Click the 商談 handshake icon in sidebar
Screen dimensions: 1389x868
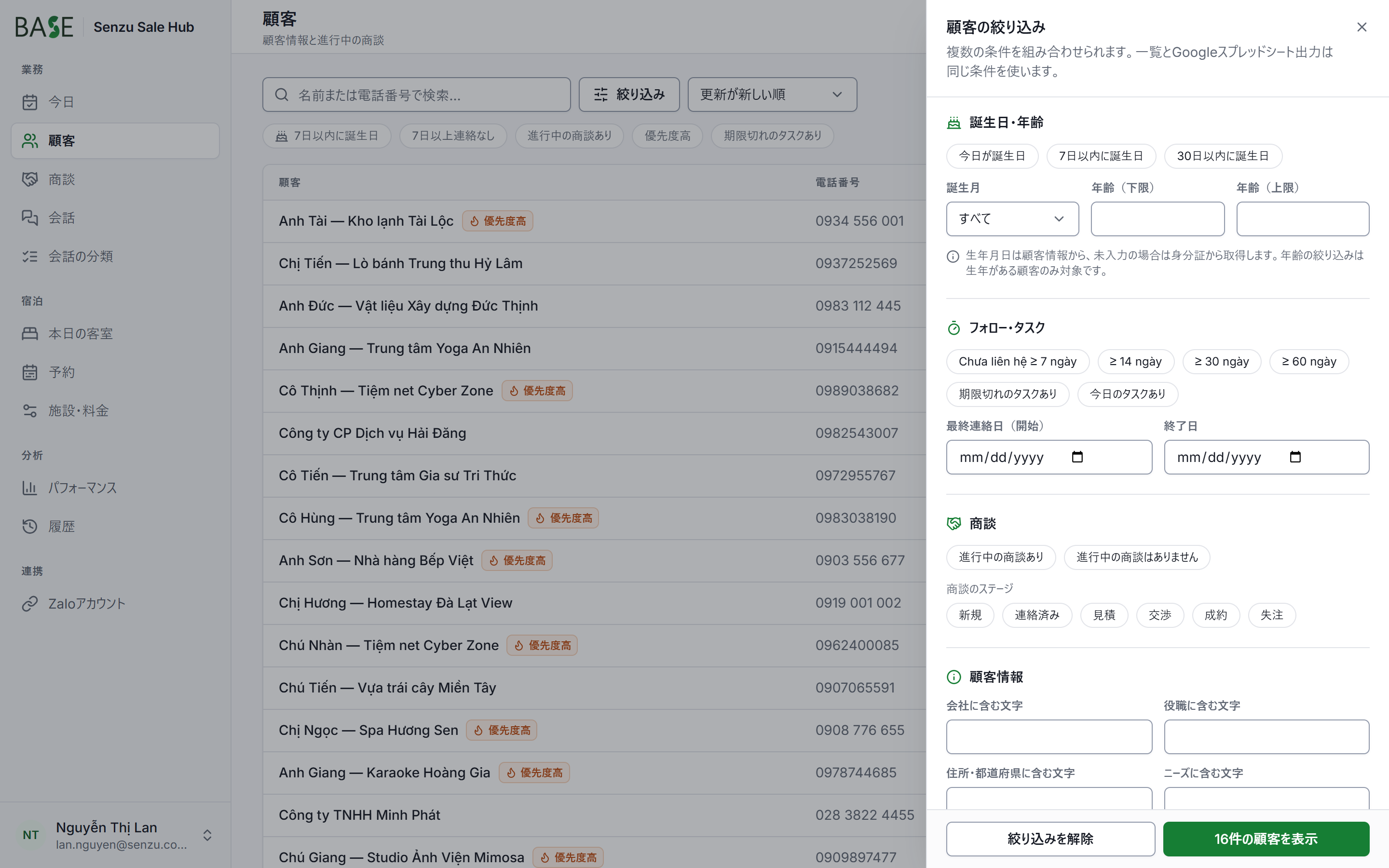[x=30, y=179]
